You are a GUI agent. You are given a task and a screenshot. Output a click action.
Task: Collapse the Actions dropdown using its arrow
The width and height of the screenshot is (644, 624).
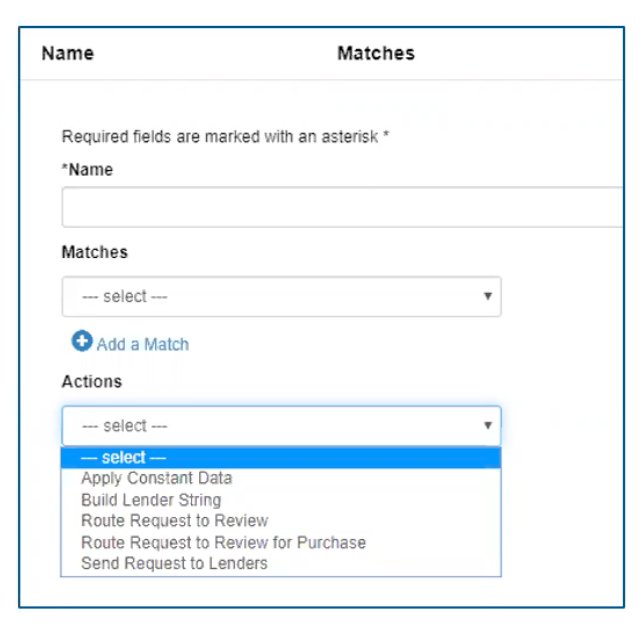tap(487, 426)
